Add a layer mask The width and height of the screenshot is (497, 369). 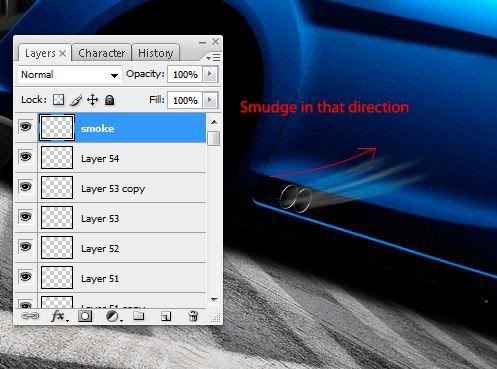tap(85, 316)
